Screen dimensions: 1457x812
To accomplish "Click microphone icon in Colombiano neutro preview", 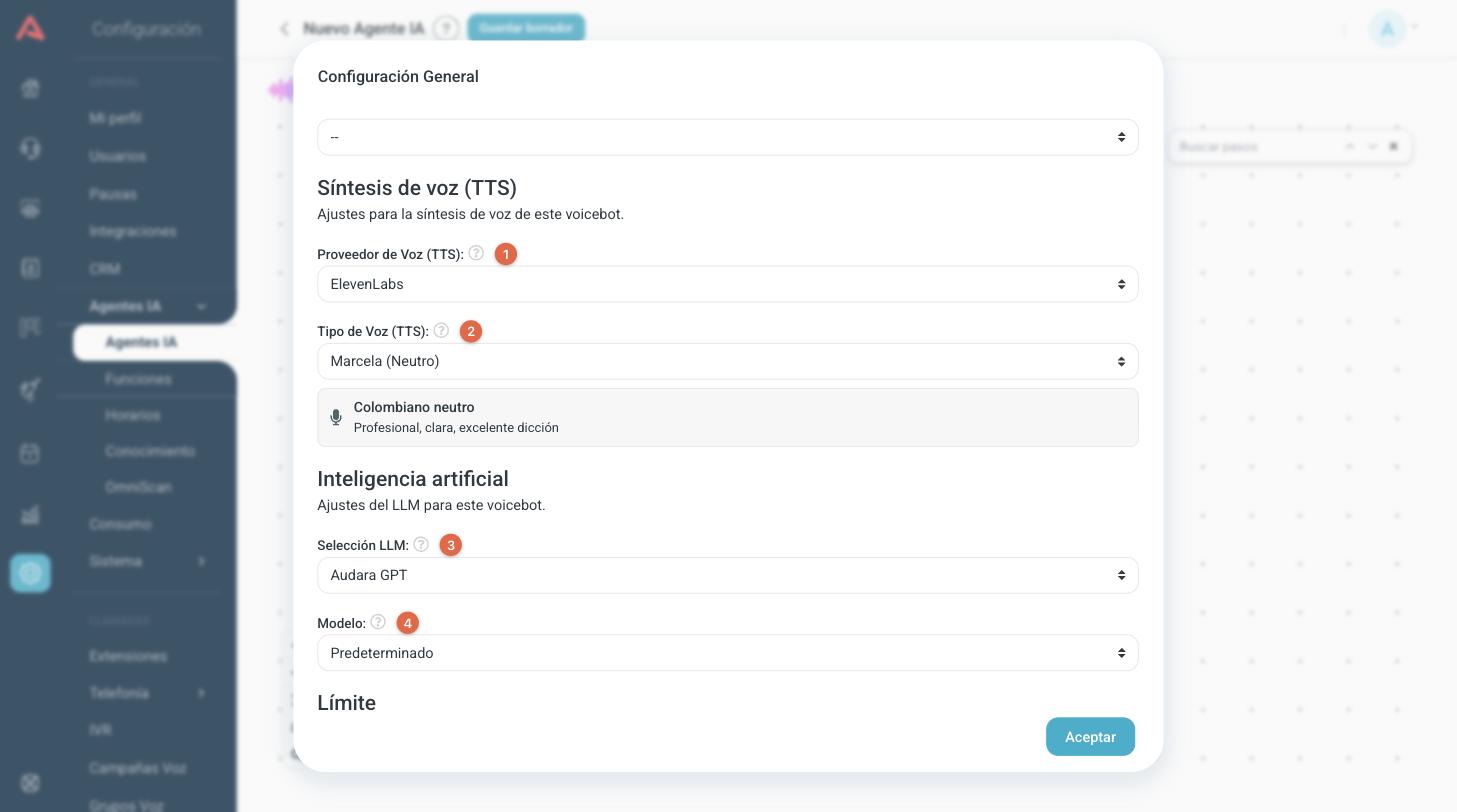I will pos(336,417).
